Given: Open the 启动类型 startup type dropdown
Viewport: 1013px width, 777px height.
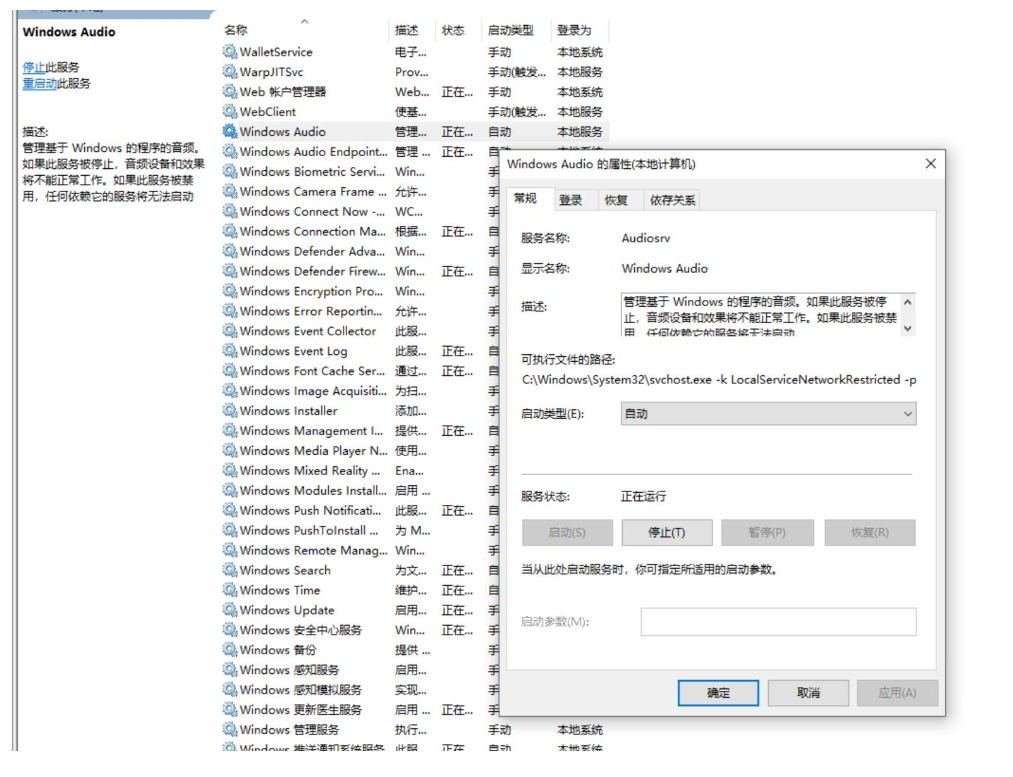Looking at the screenshot, I should (767, 414).
